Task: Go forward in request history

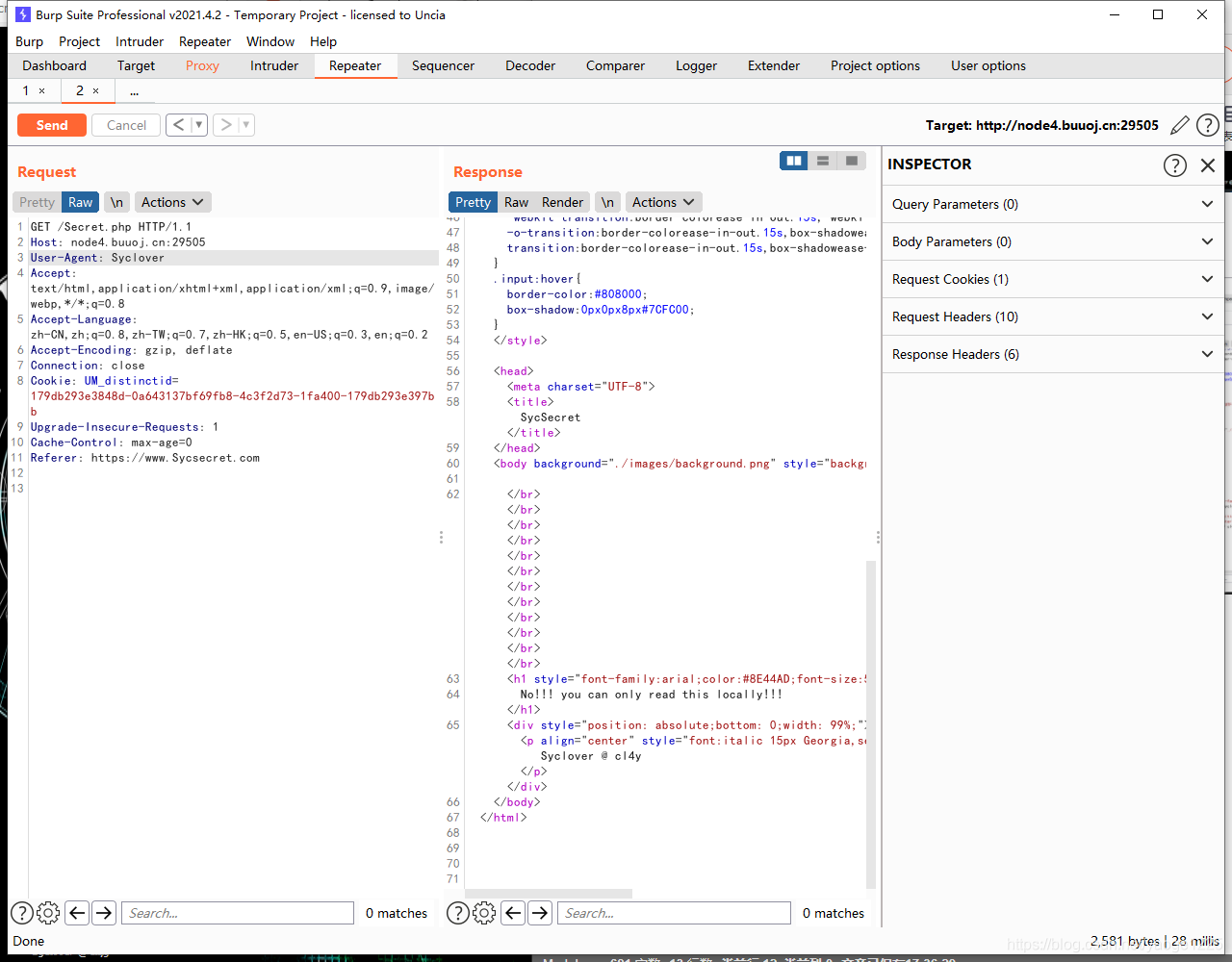Action: click(226, 124)
